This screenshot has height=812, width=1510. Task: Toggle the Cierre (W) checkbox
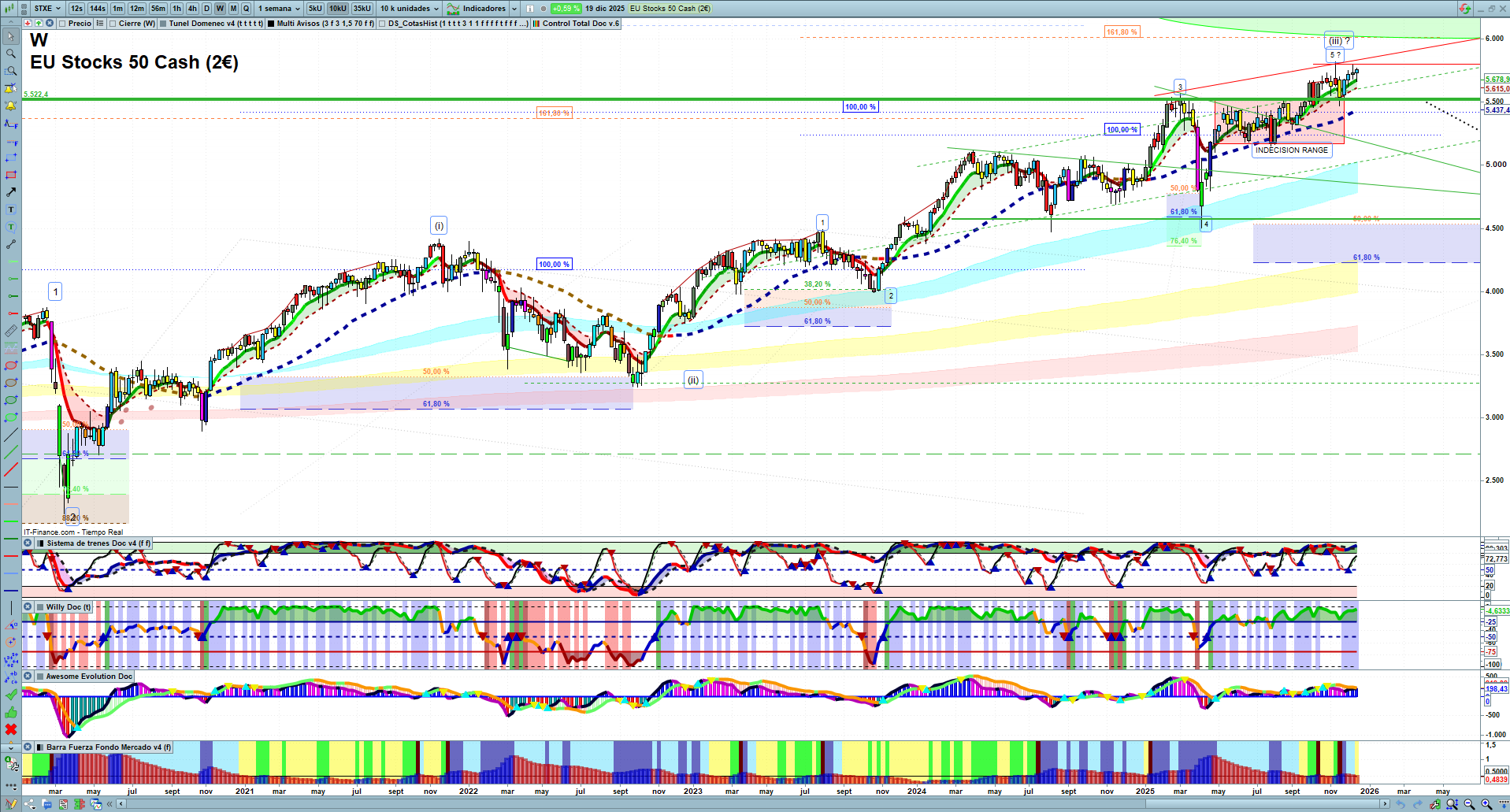[113, 24]
